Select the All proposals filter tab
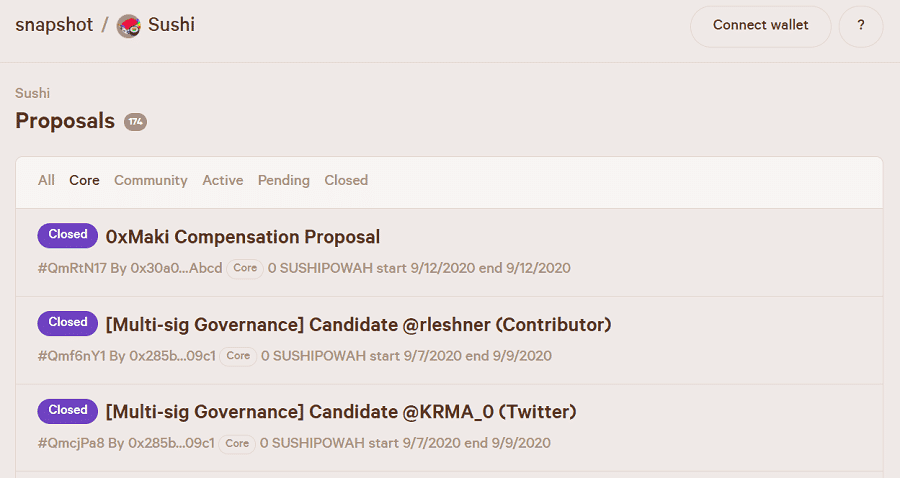 click(x=46, y=181)
